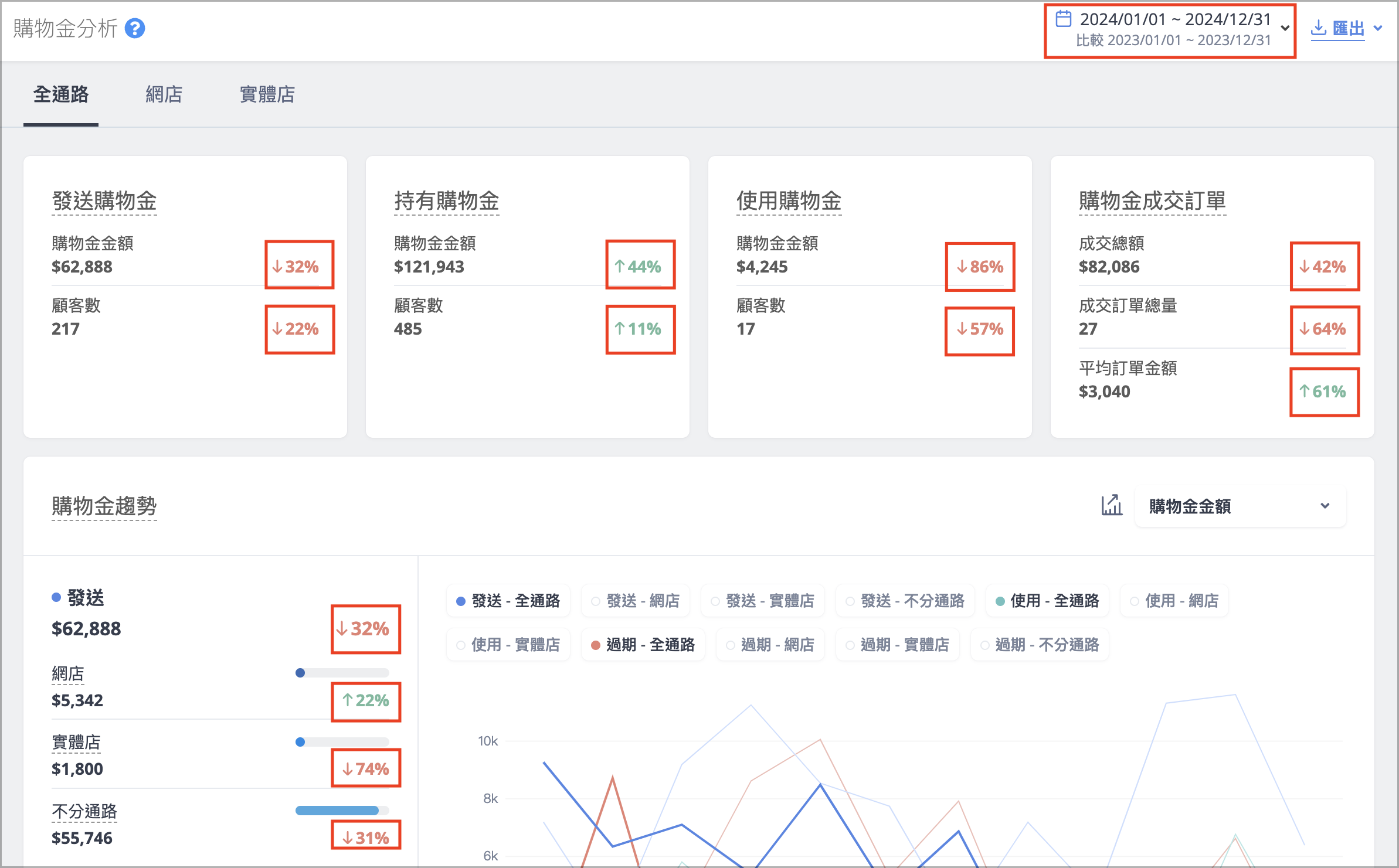Click the ↑44% change indicator

pos(637,267)
